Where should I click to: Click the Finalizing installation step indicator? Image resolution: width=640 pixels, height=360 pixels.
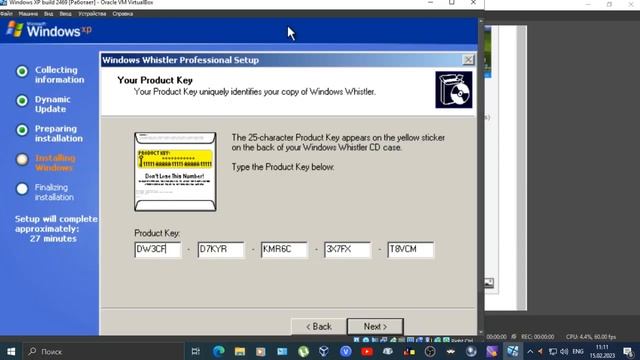tap(22, 189)
